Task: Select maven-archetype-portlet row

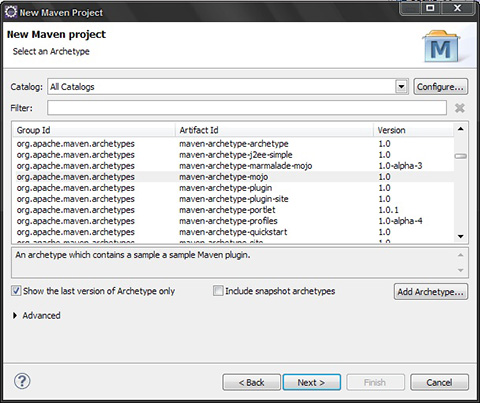Action: [x=233, y=210]
